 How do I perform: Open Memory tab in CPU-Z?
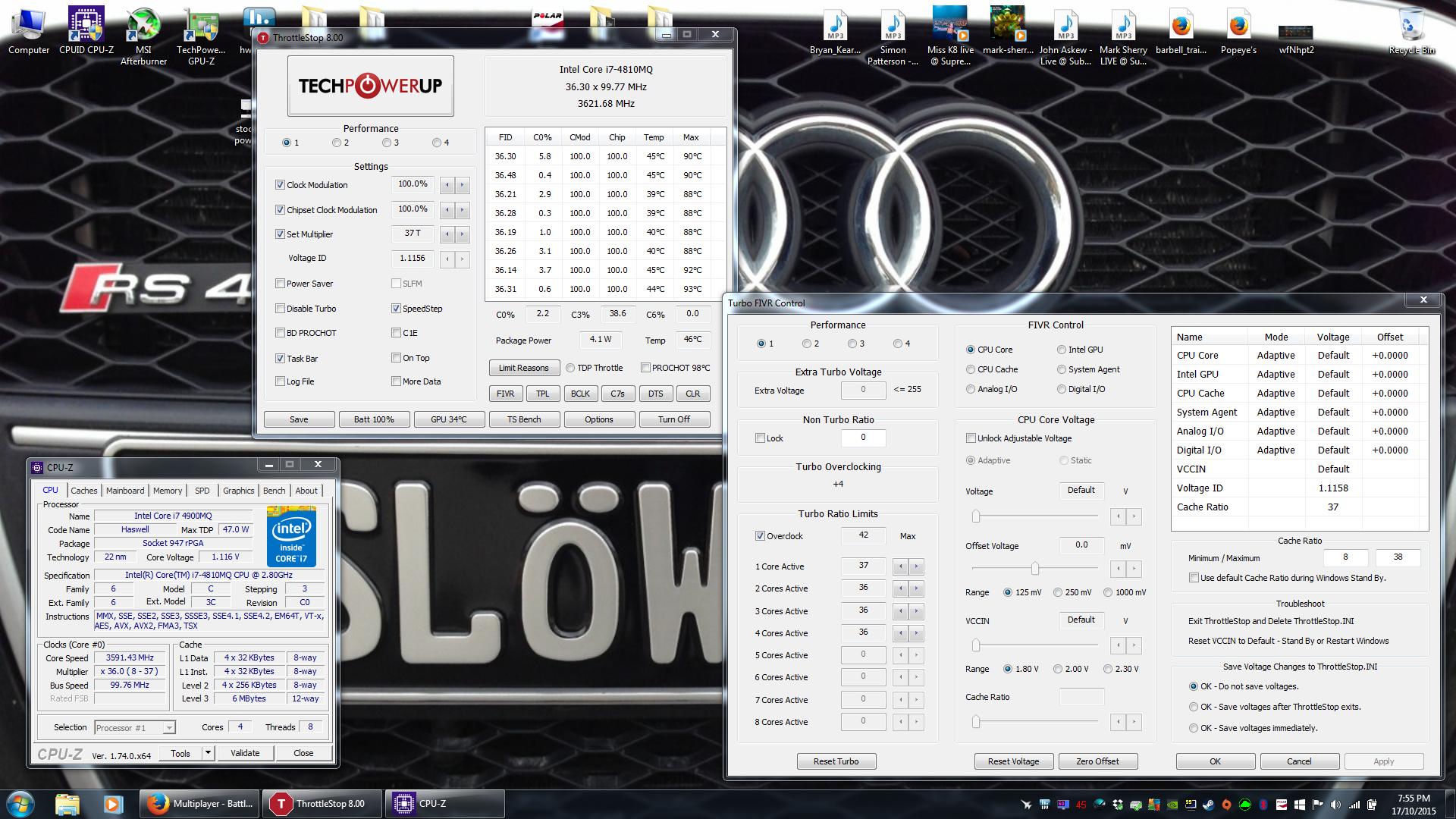pos(168,491)
